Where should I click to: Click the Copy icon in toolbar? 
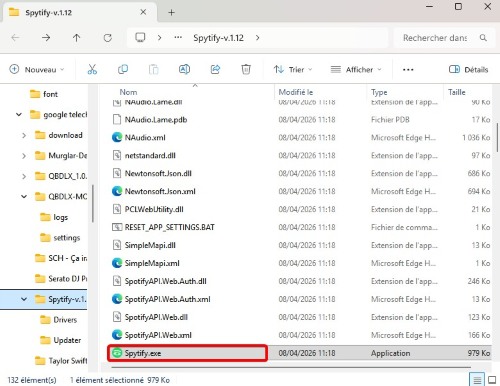coord(123,69)
